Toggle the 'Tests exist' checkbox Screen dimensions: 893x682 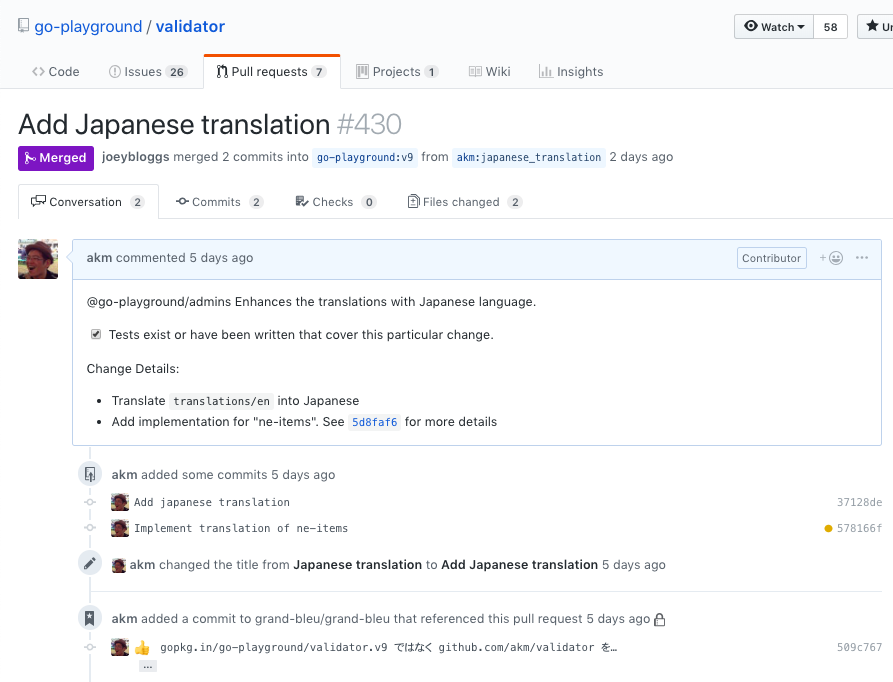pos(96,334)
